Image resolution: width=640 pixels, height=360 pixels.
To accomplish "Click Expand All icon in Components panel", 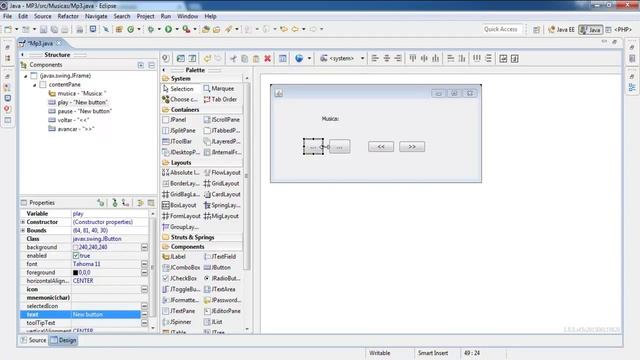I will coord(141,65).
